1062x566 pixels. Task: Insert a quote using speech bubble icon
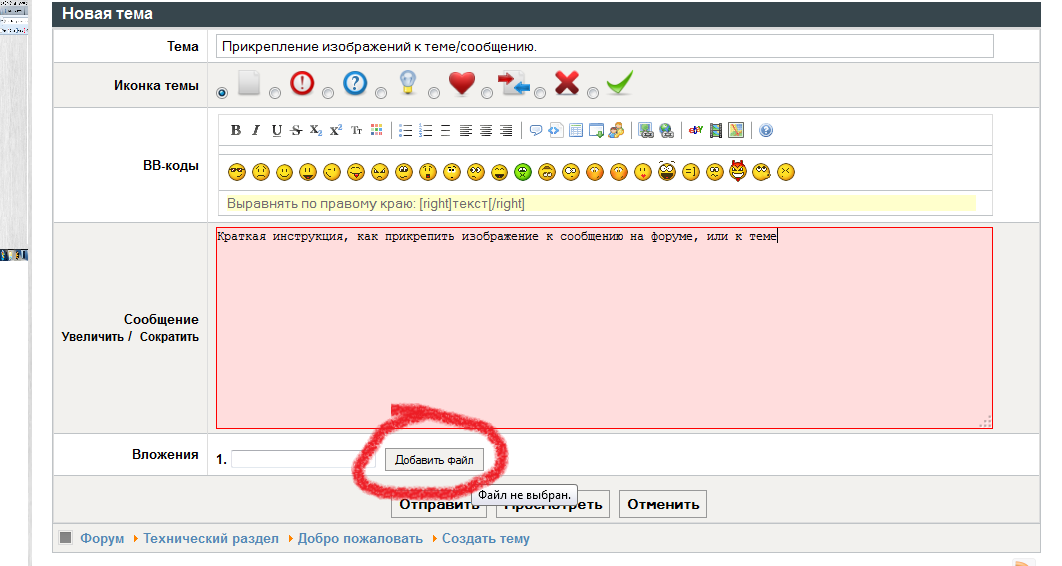536,130
